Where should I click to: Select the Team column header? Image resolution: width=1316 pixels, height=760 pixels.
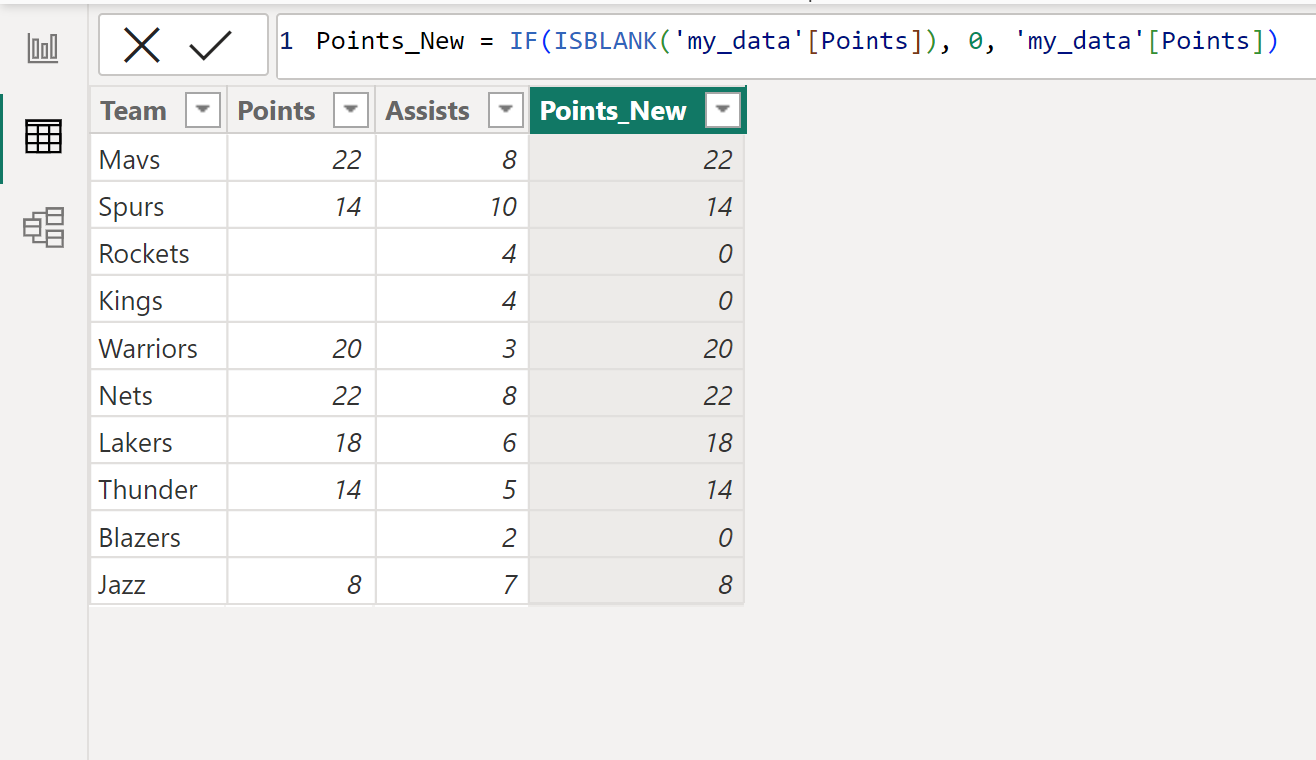(133, 110)
